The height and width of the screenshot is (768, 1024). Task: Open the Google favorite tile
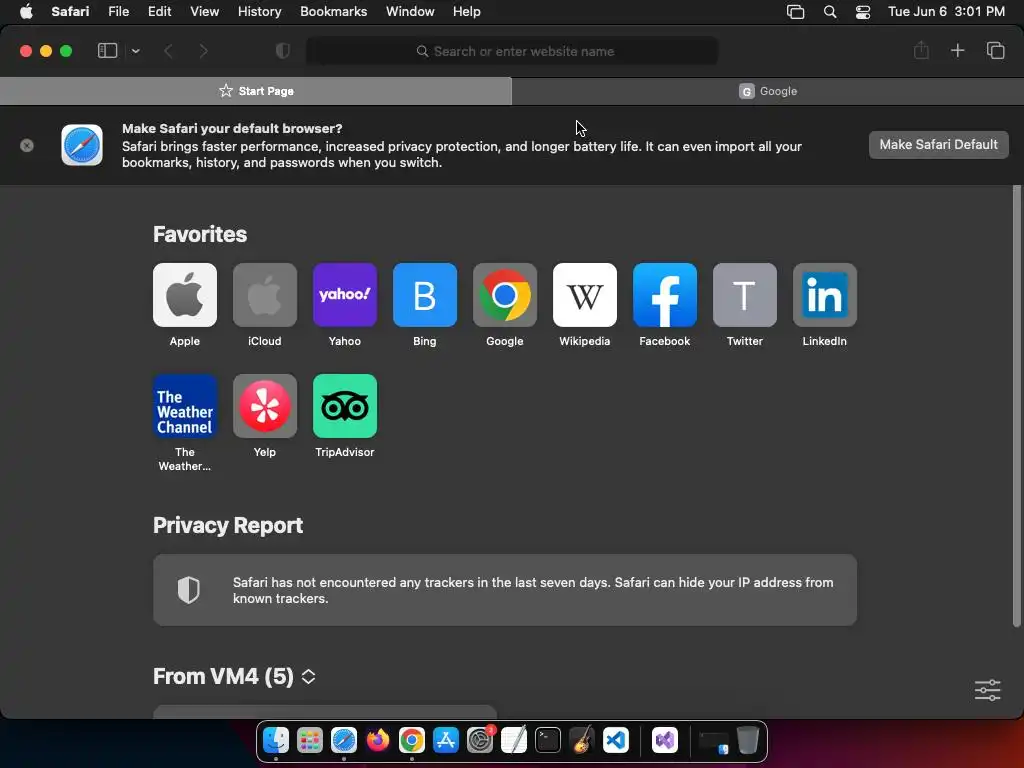505,295
